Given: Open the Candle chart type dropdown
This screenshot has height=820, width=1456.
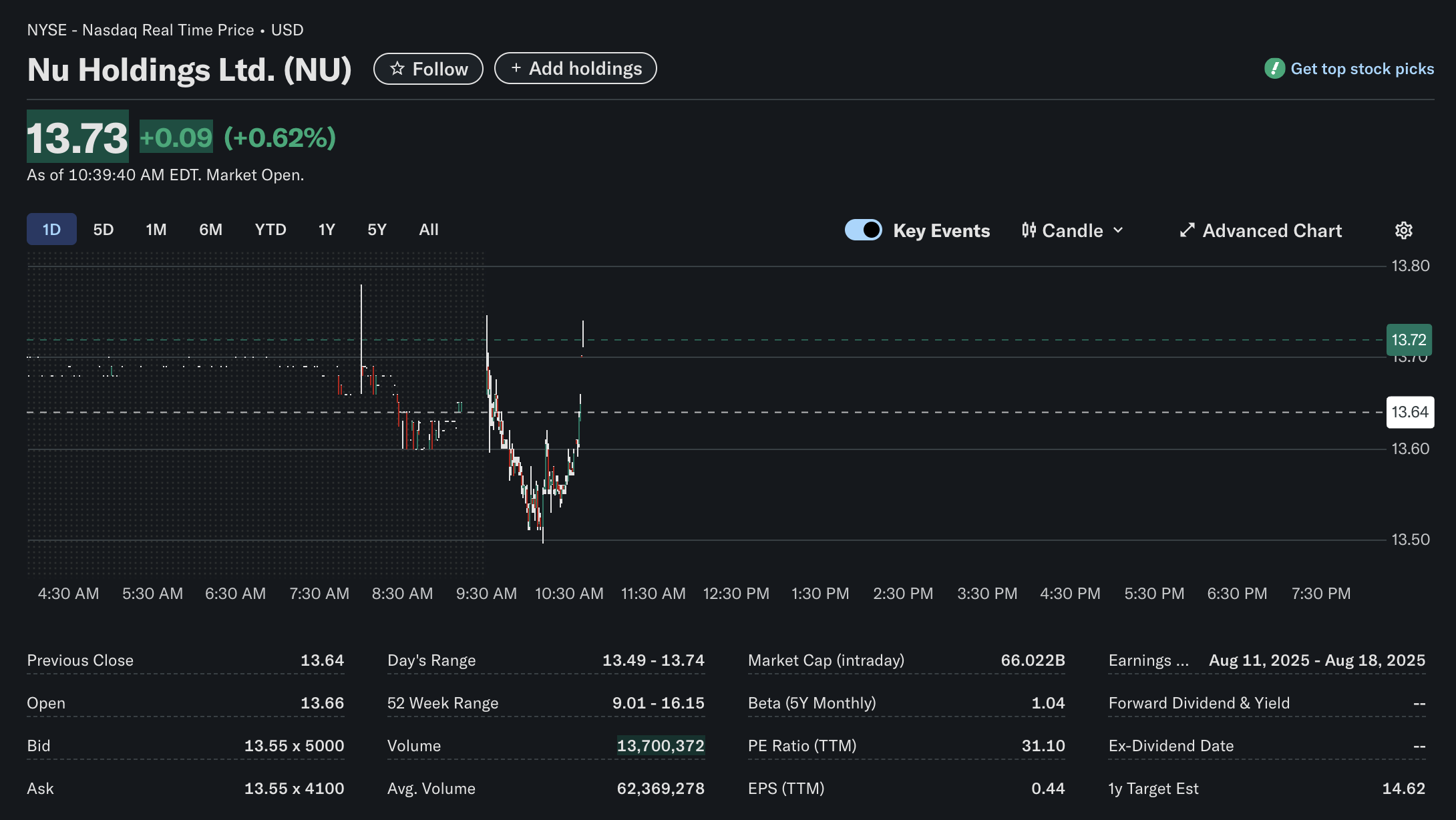Looking at the screenshot, I should click(x=1073, y=230).
